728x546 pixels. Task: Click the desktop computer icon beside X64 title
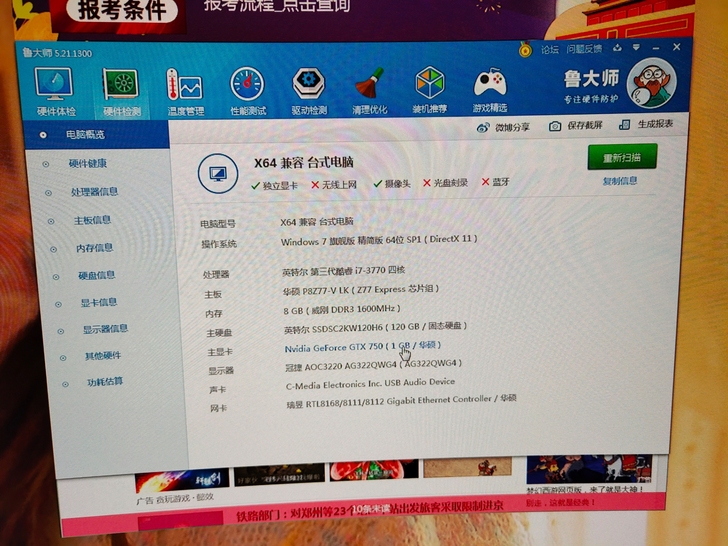tap(218, 174)
